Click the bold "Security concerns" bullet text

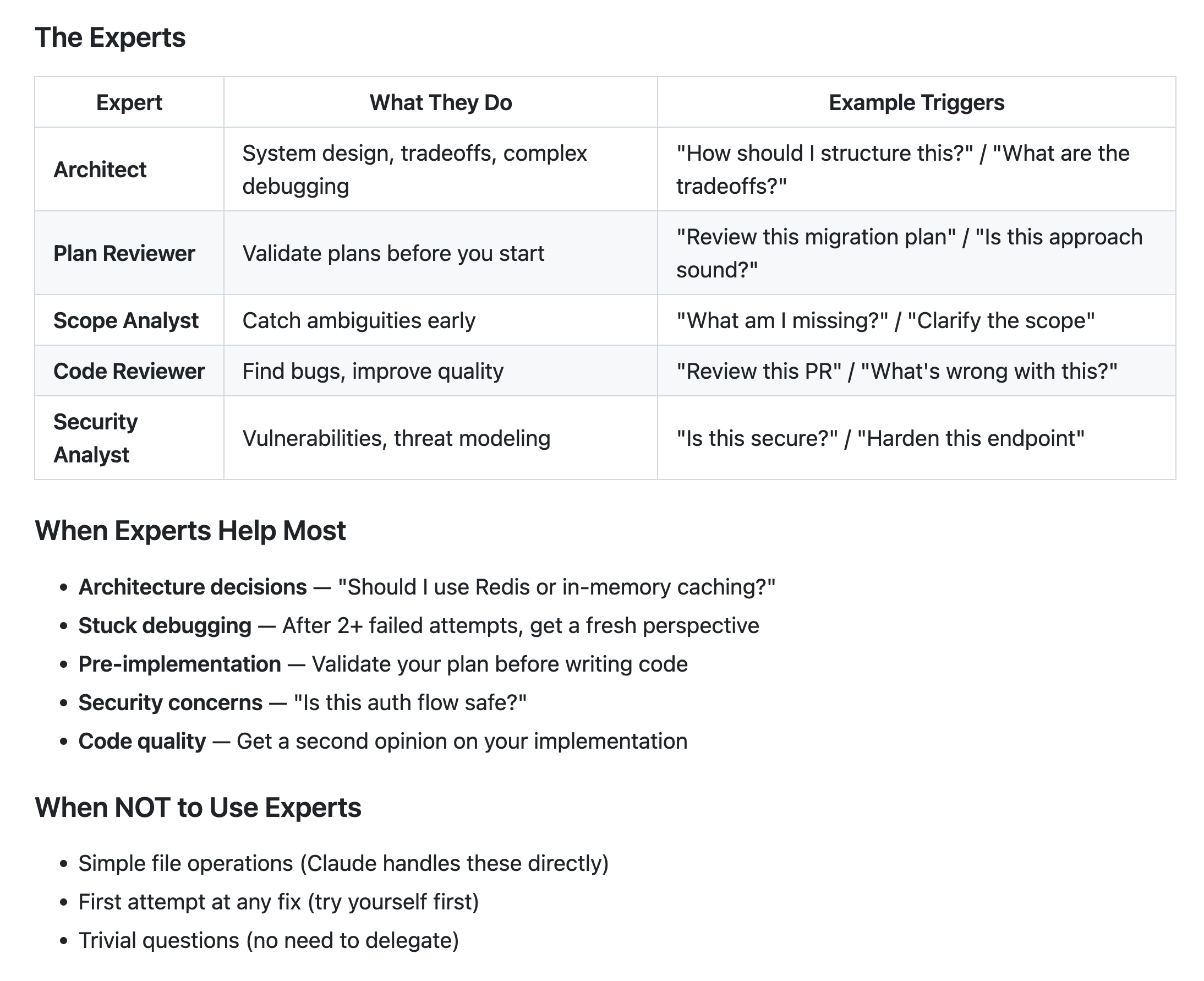coord(171,702)
